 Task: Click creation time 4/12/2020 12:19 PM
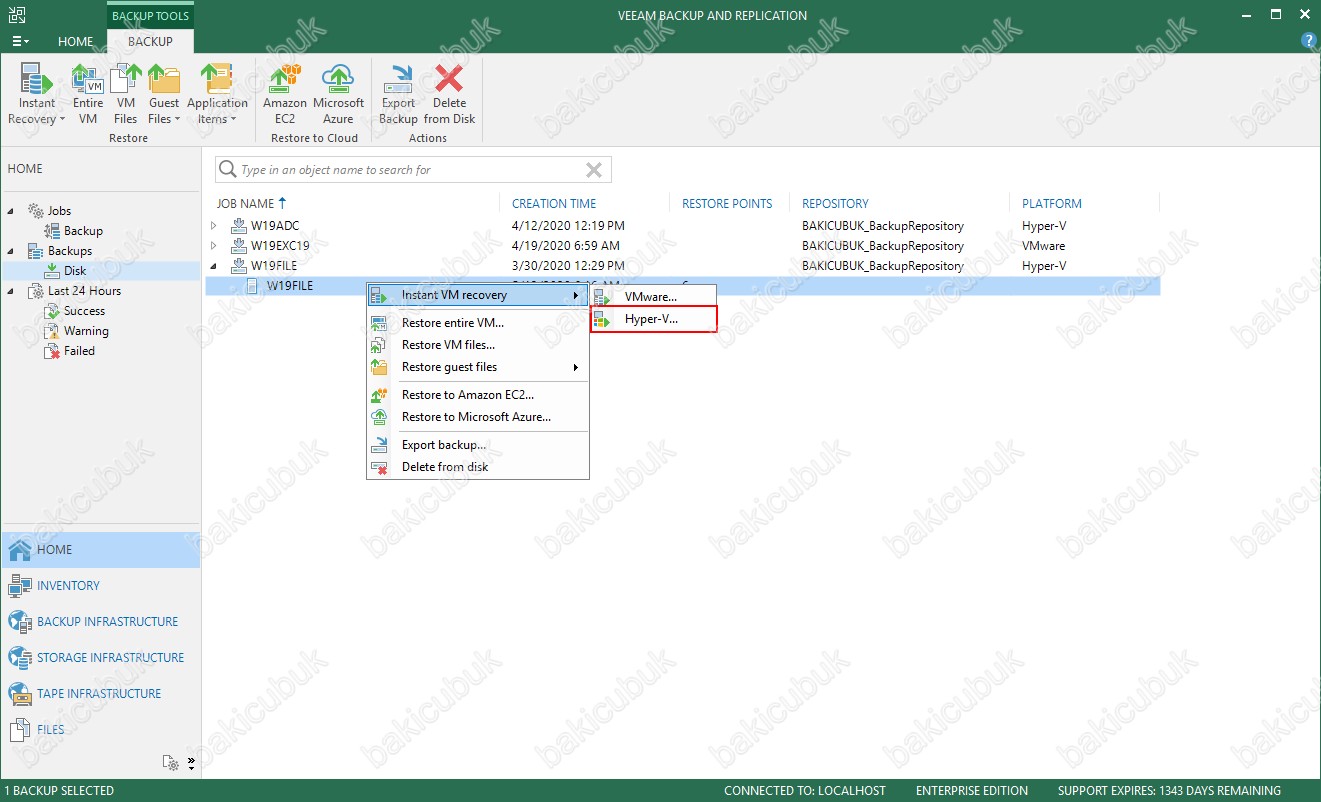pyautogui.click(x=568, y=226)
